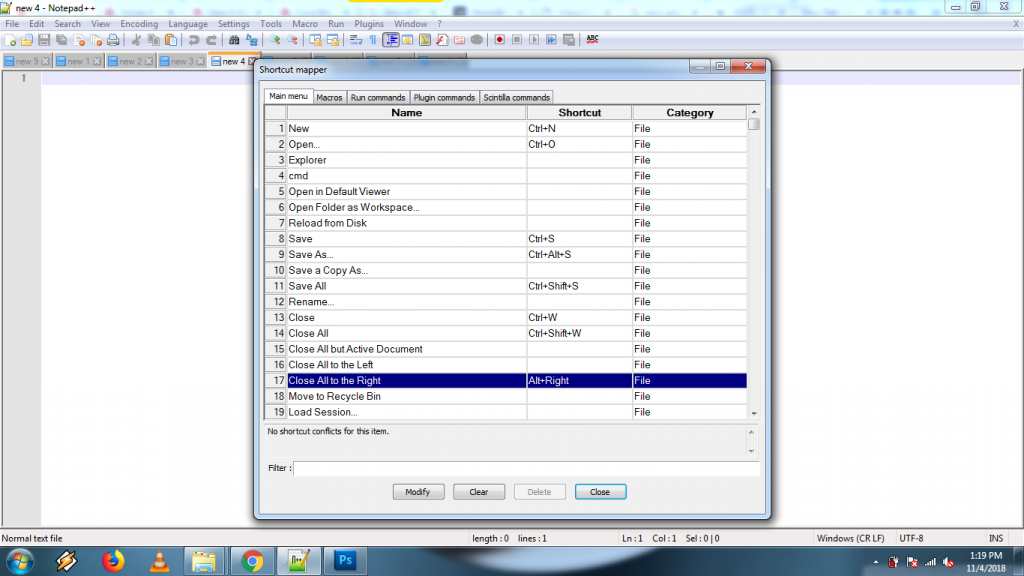
Task: Click the ABC spell check icon
Action: pos(592,40)
